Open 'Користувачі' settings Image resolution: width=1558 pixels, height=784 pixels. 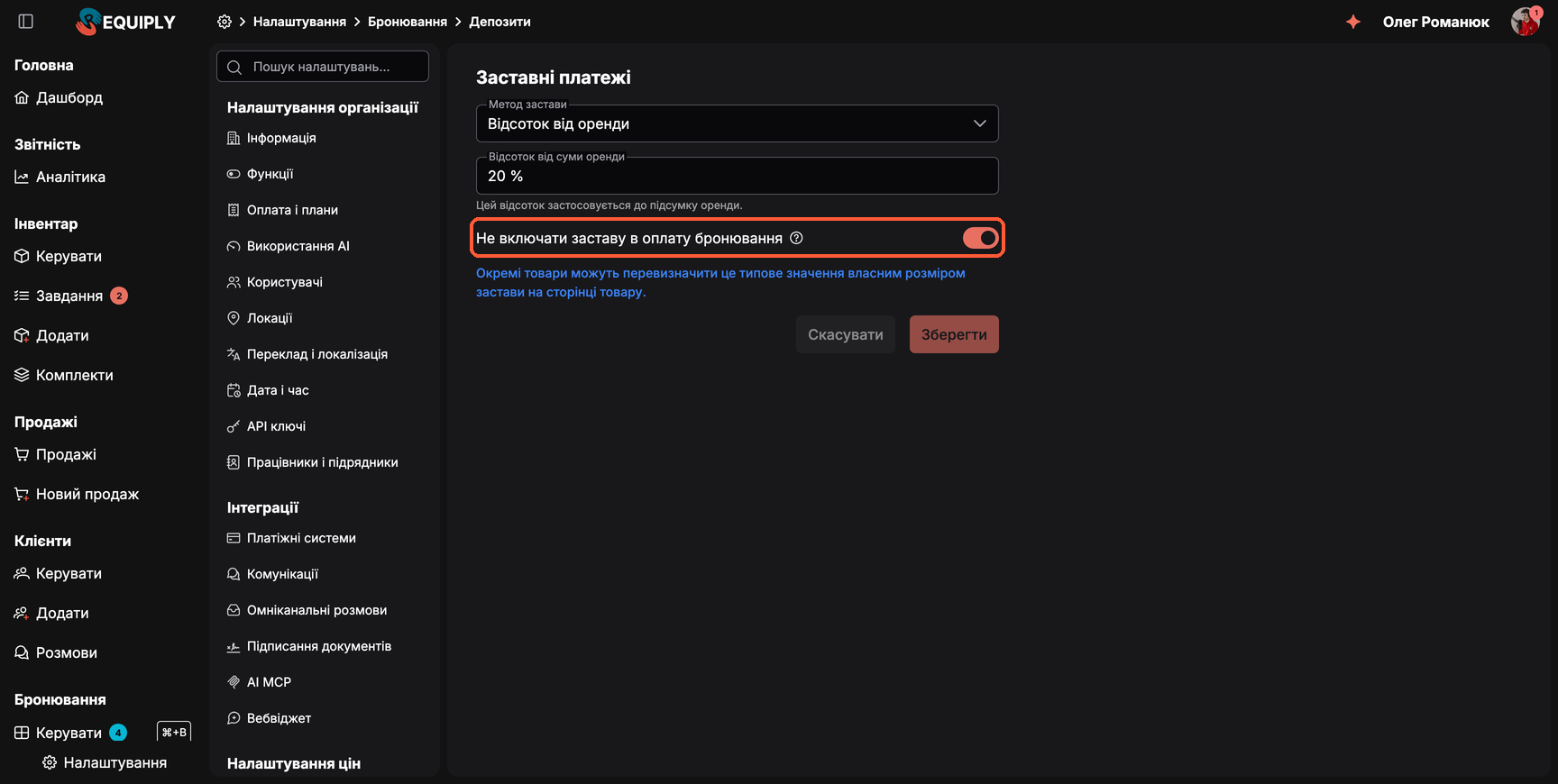click(274, 282)
